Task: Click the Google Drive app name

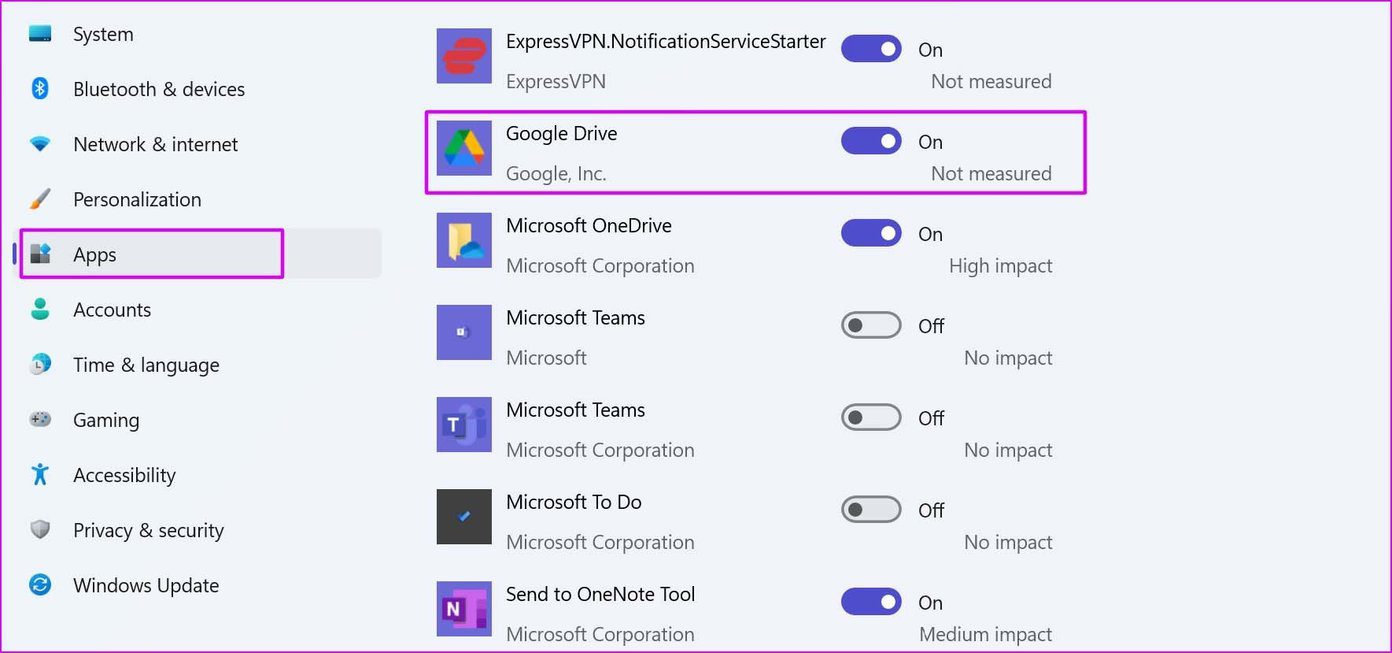Action: click(x=561, y=133)
